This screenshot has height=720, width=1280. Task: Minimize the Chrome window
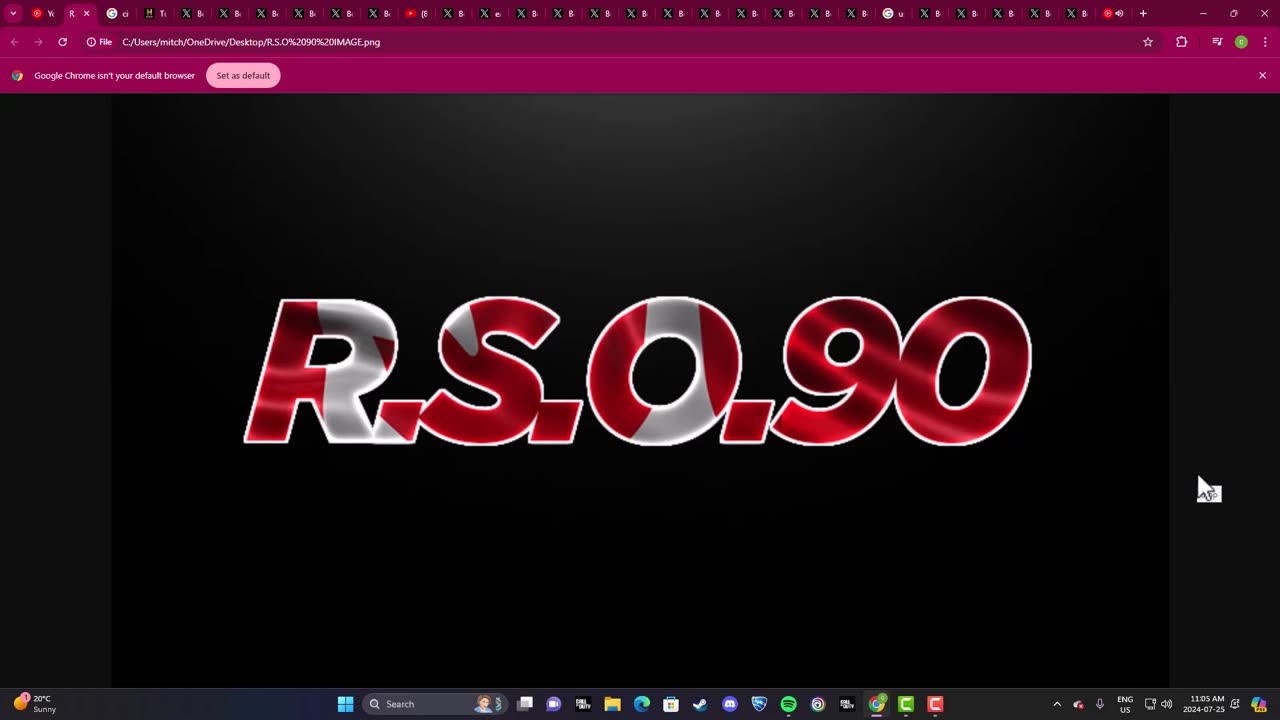point(1203,13)
